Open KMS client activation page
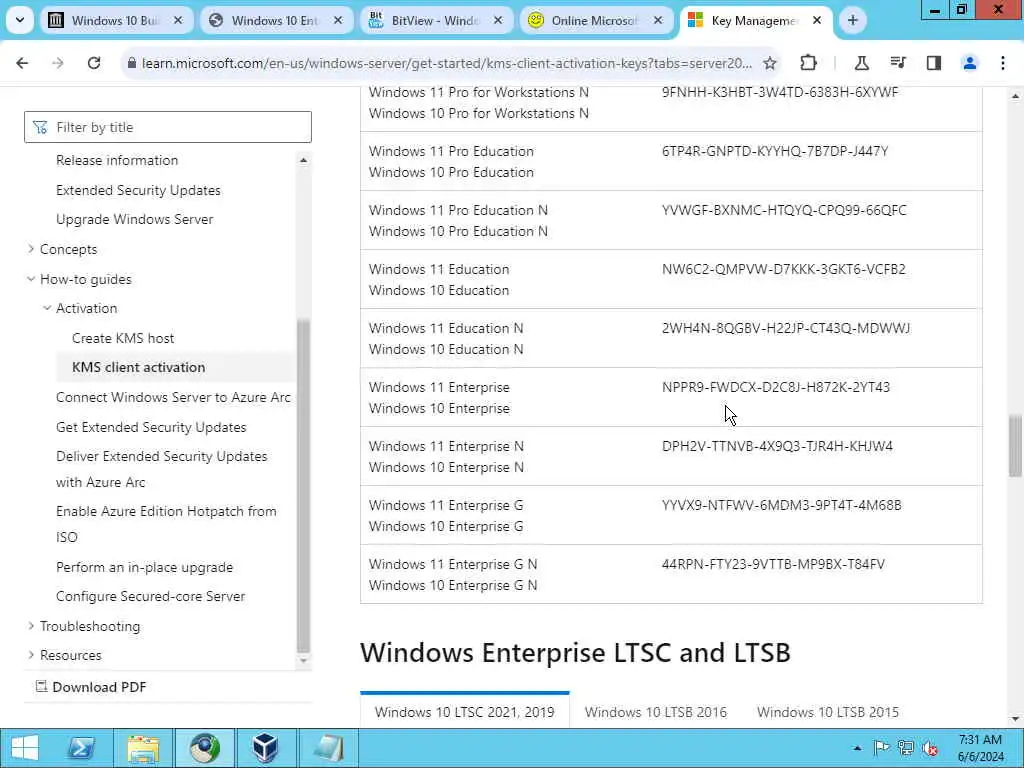The image size is (1024, 768). [138, 367]
